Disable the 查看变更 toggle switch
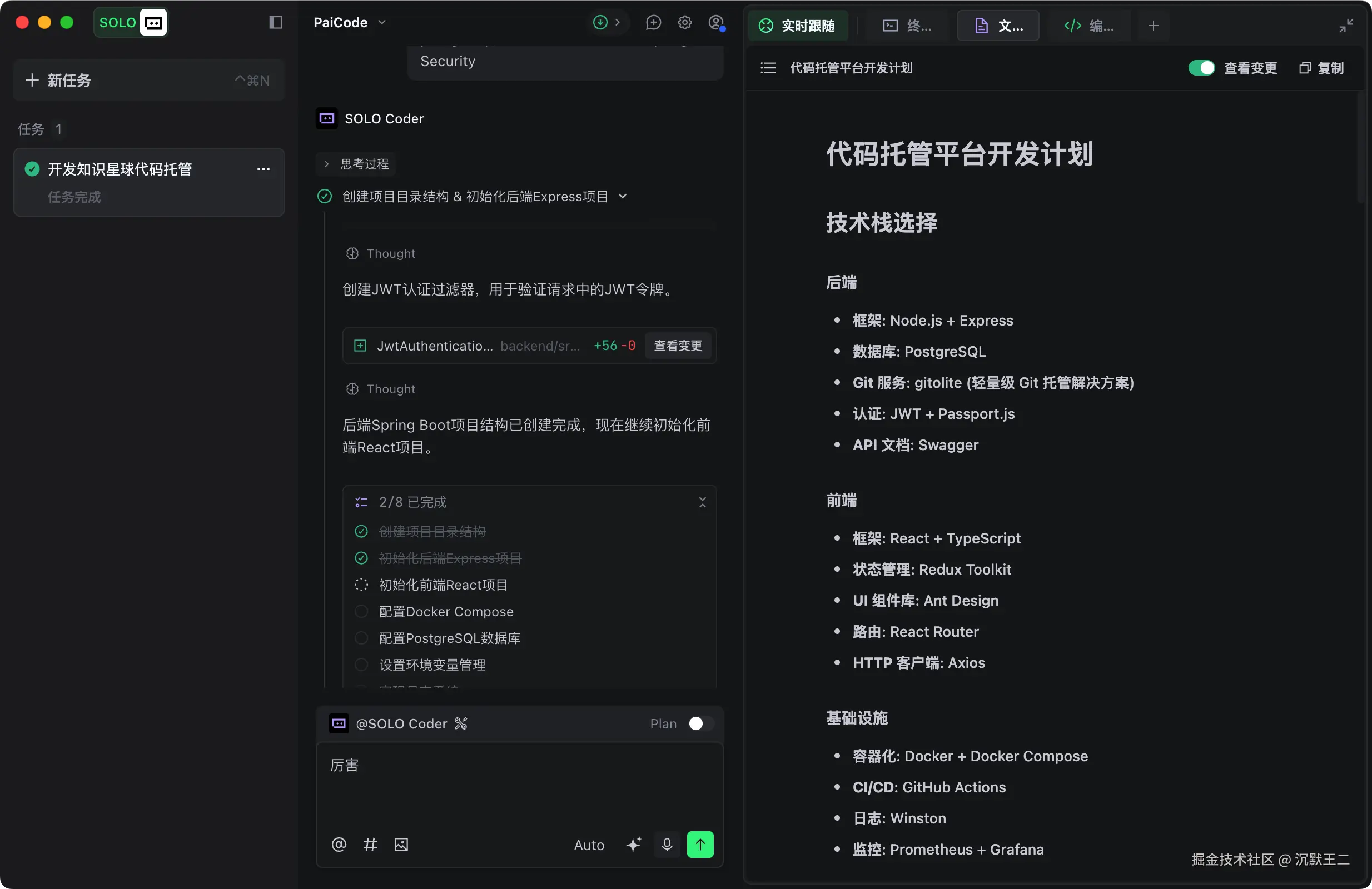The image size is (1372, 889). click(x=1201, y=68)
